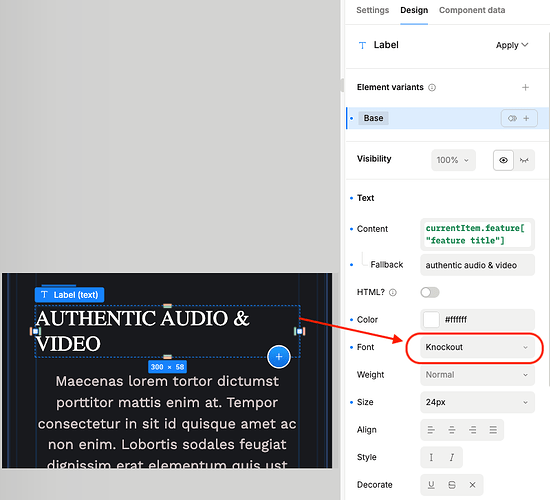Image resolution: width=550 pixels, height=500 pixels.
Task: Click the Element variants info icon
Action: [x=432, y=88]
